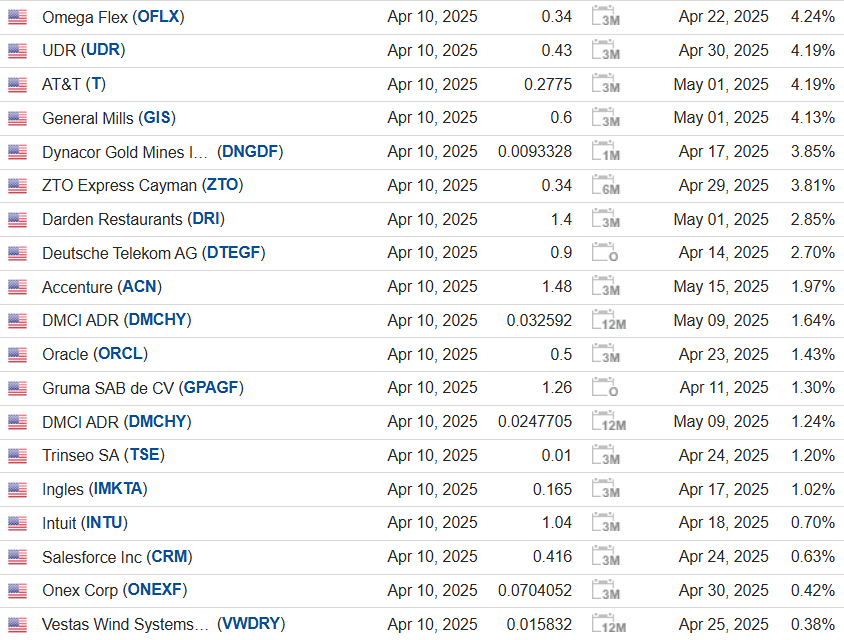Click the US flag icon next to Oracle
The image size is (844, 640).
[x=17, y=355]
